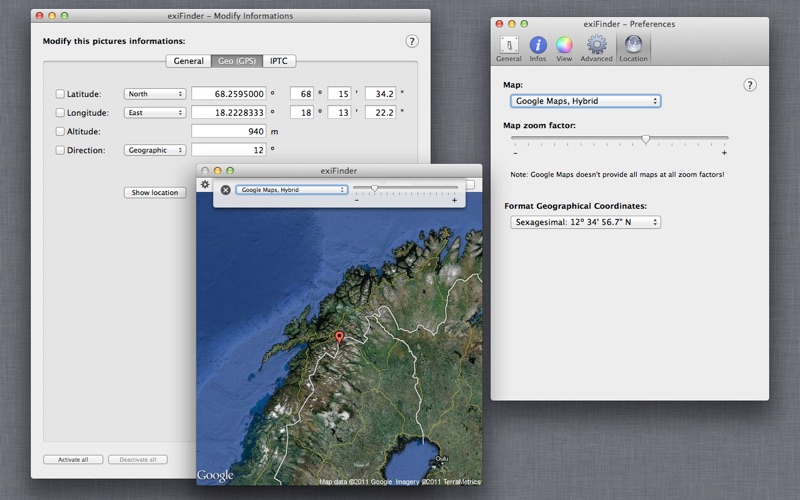Enable the Longitude checkbox
The height and width of the screenshot is (500, 800).
pyautogui.click(x=60, y=112)
